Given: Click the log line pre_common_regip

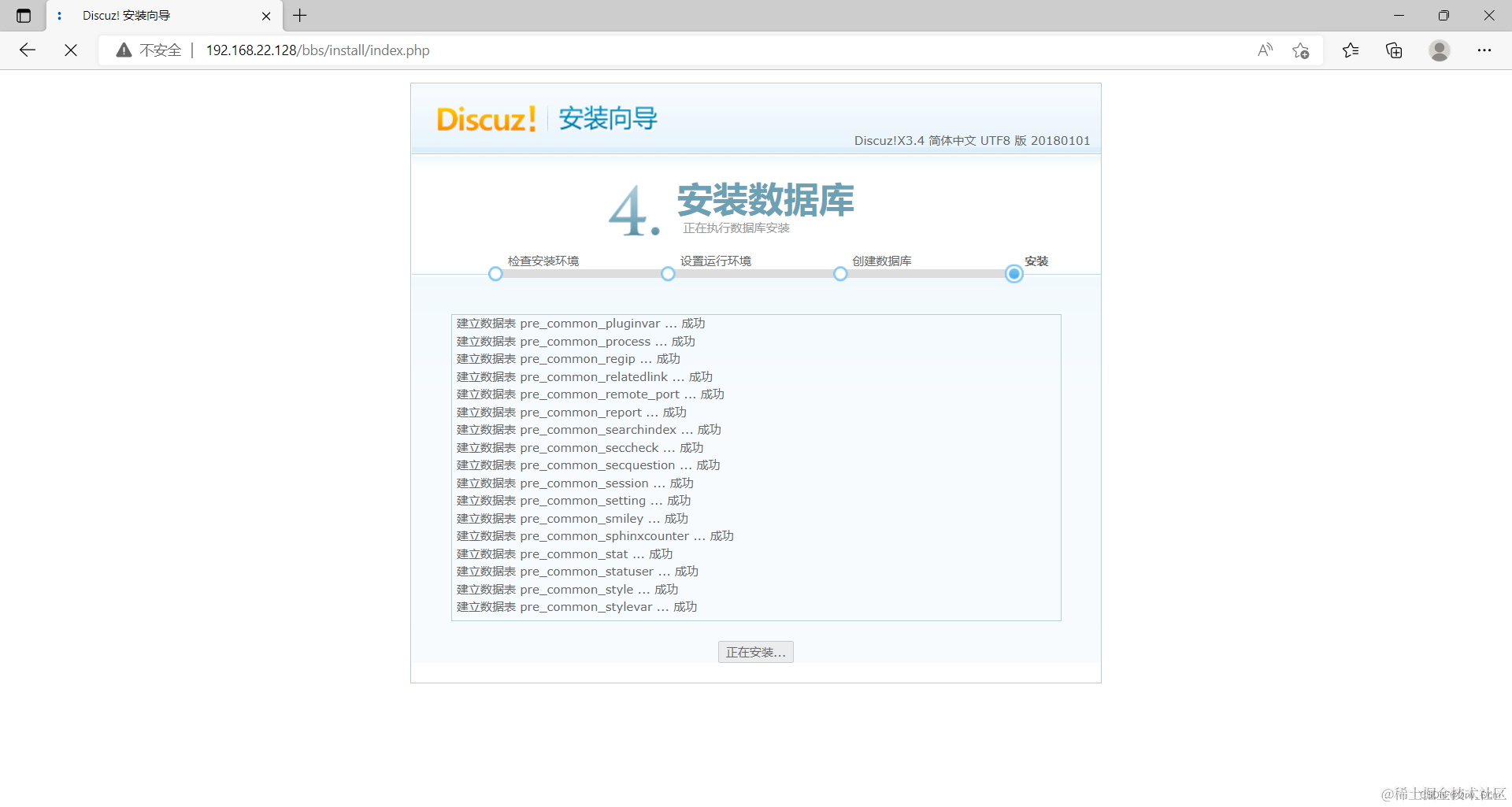Looking at the screenshot, I should pos(569,359).
